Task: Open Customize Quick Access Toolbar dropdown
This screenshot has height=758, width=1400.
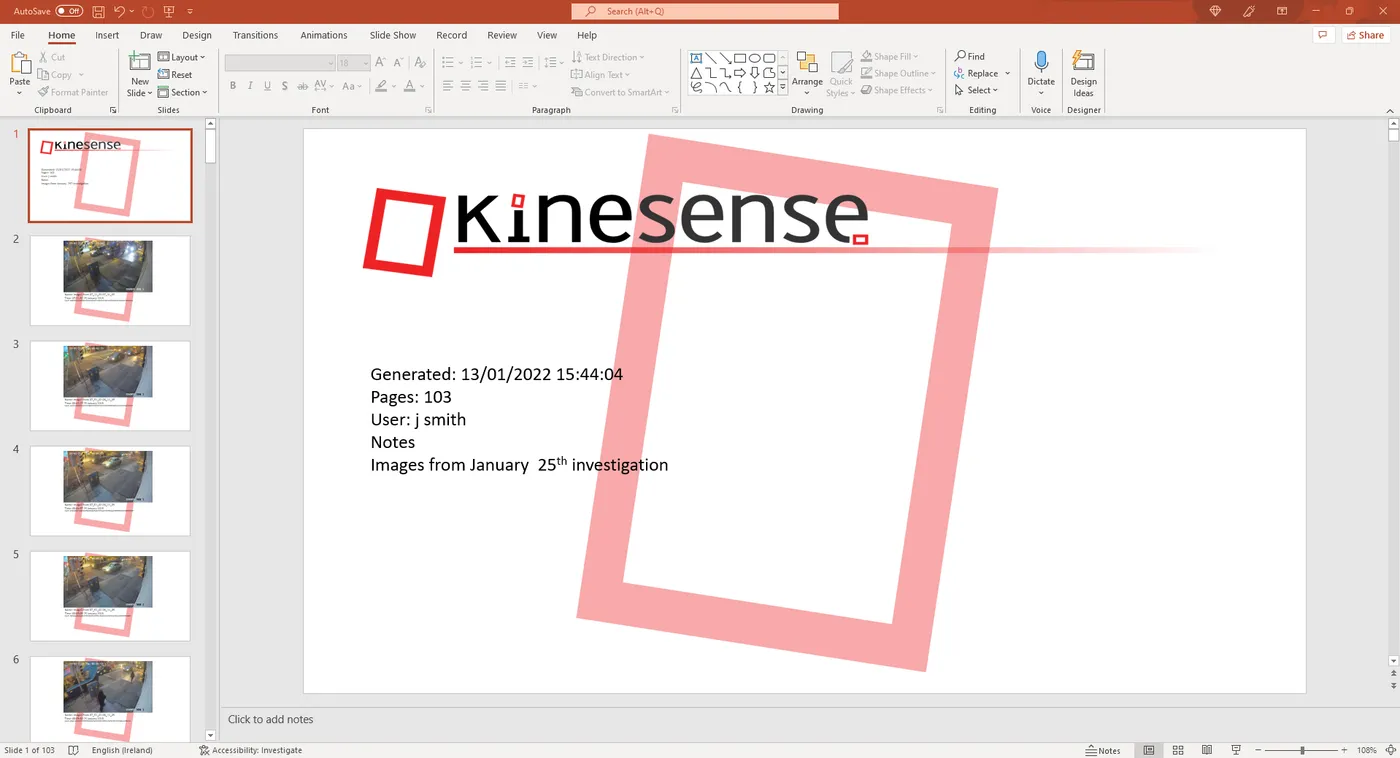Action: [x=189, y=11]
